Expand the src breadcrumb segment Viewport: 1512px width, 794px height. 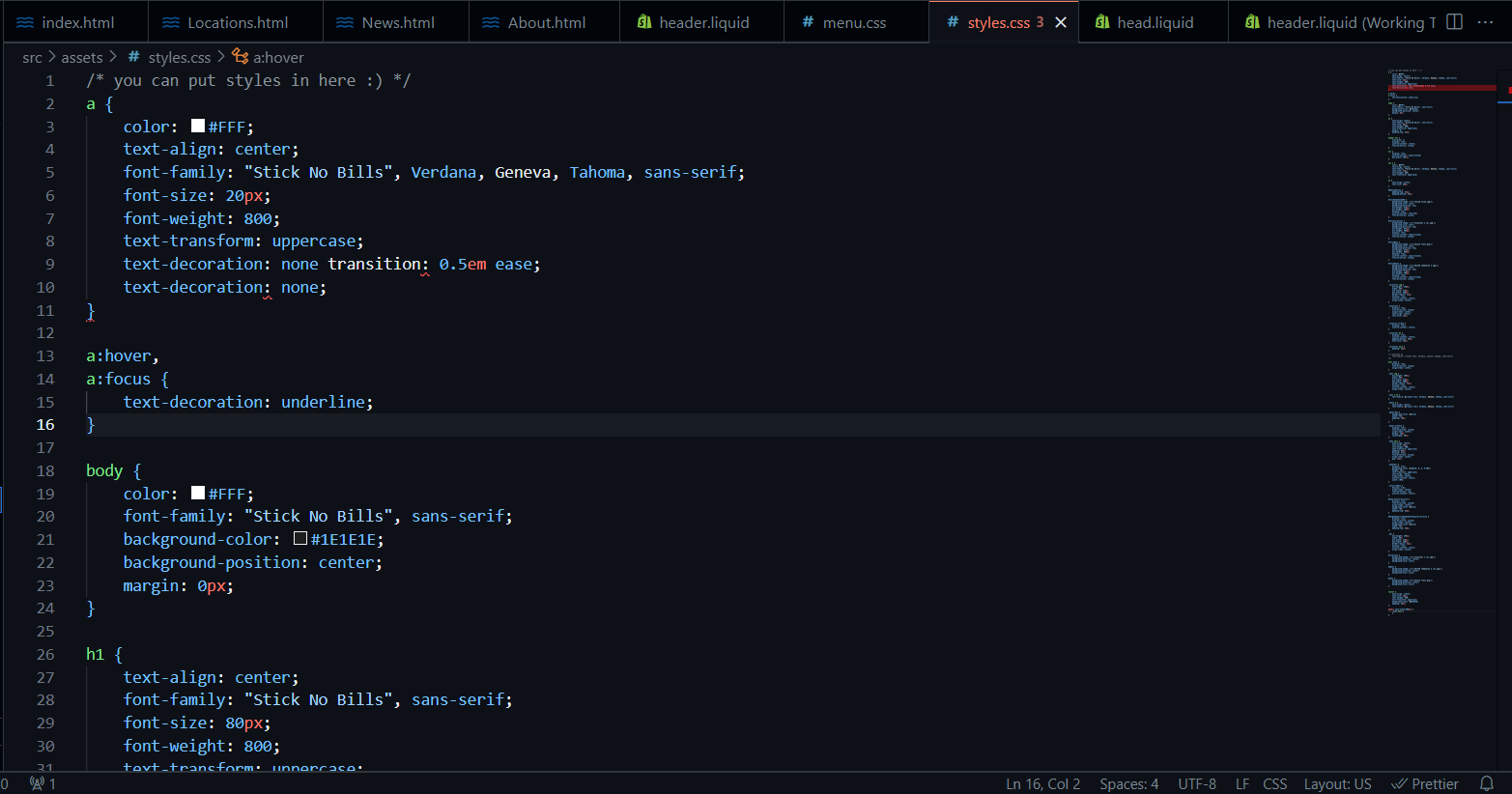32,57
